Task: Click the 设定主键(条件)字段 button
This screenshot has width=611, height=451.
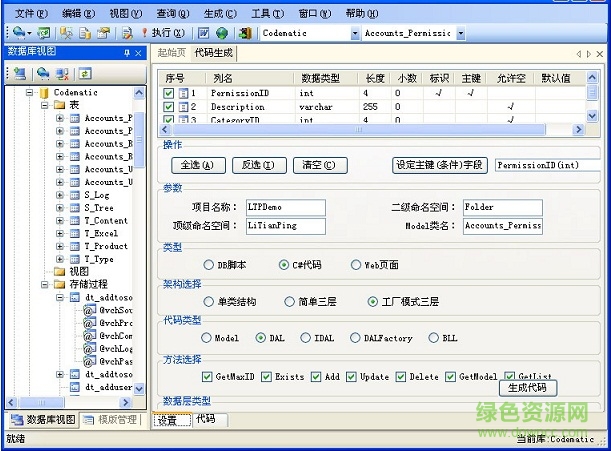Action: [440, 165]
